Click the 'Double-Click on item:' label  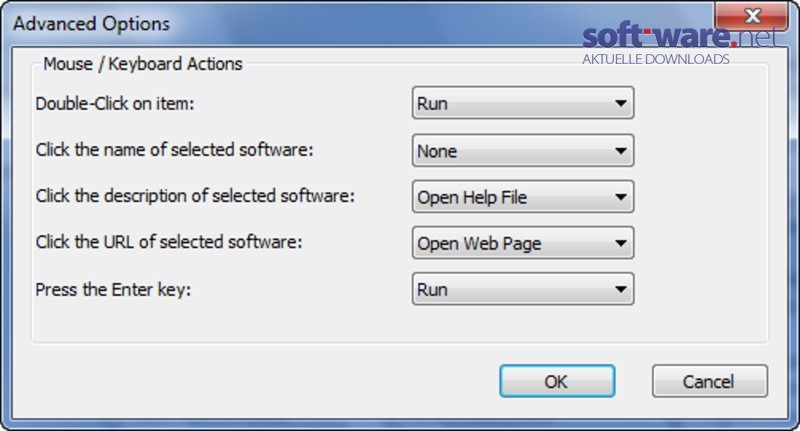[115, 104]
